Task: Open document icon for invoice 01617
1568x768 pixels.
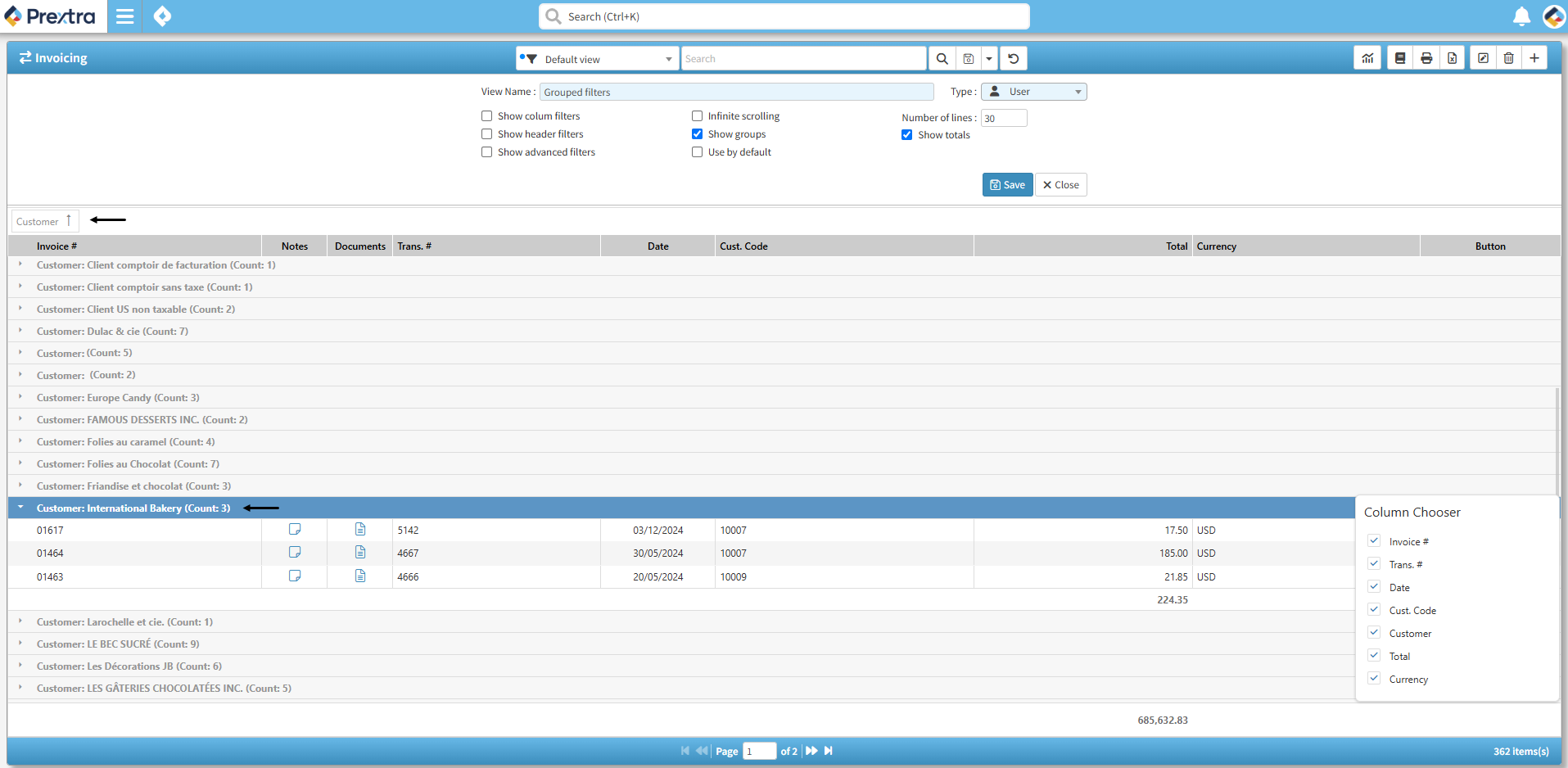Action: pyautogui.click(x=360, y=530)
